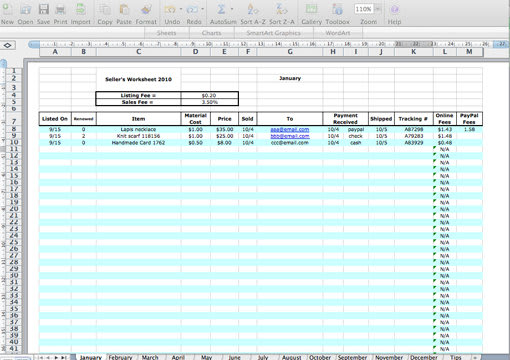Click the Print icon
510x360 pixels.
pos(60,9)
